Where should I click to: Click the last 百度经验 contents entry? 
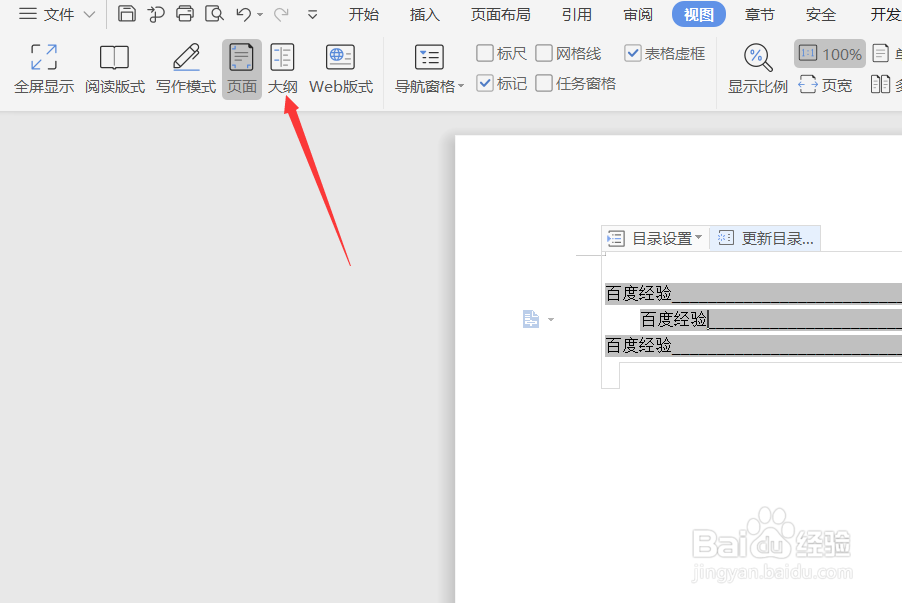639,345
